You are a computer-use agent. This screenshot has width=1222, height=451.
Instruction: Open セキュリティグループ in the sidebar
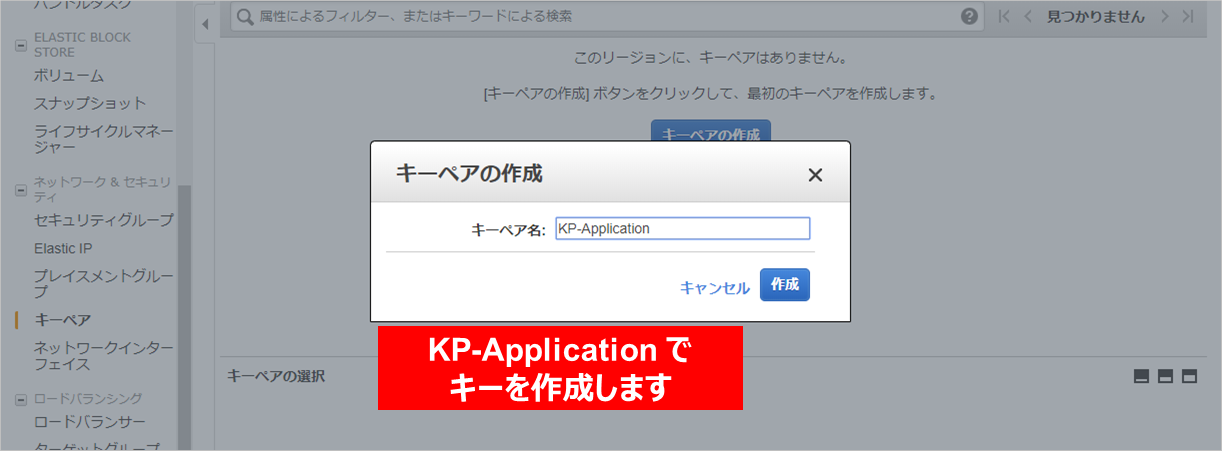pyautogui.click(x=103, y=220)
